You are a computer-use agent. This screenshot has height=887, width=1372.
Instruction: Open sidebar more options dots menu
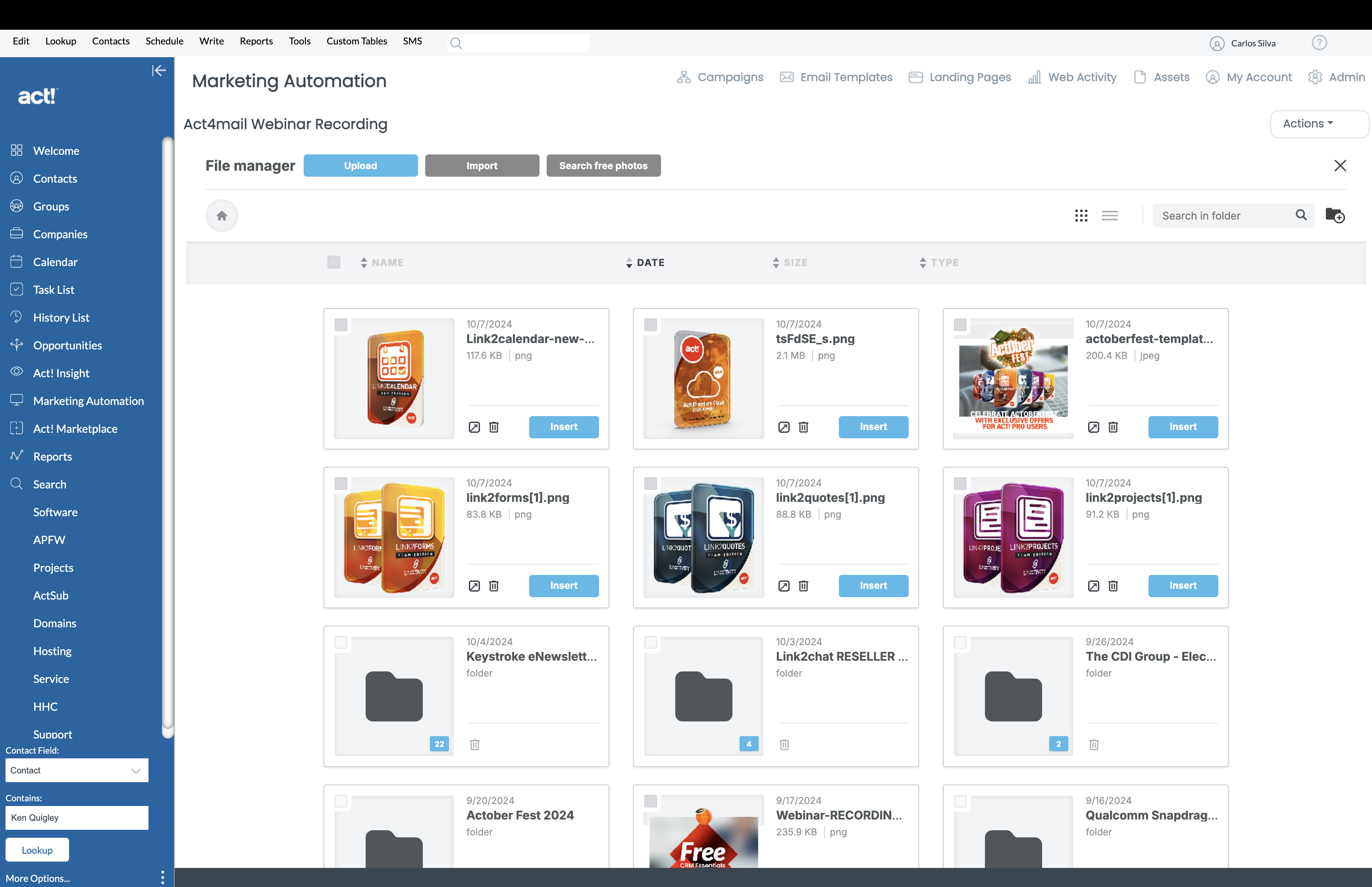[163, 877]
